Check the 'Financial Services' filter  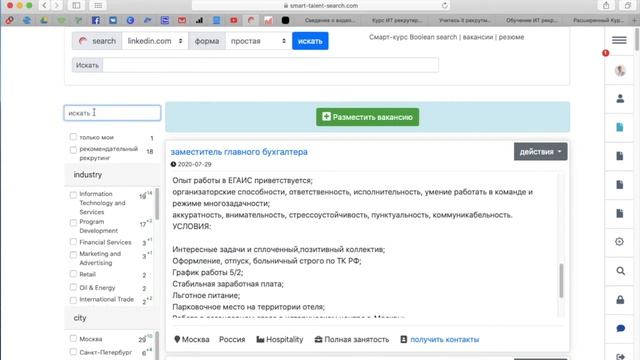pos(73,242)
